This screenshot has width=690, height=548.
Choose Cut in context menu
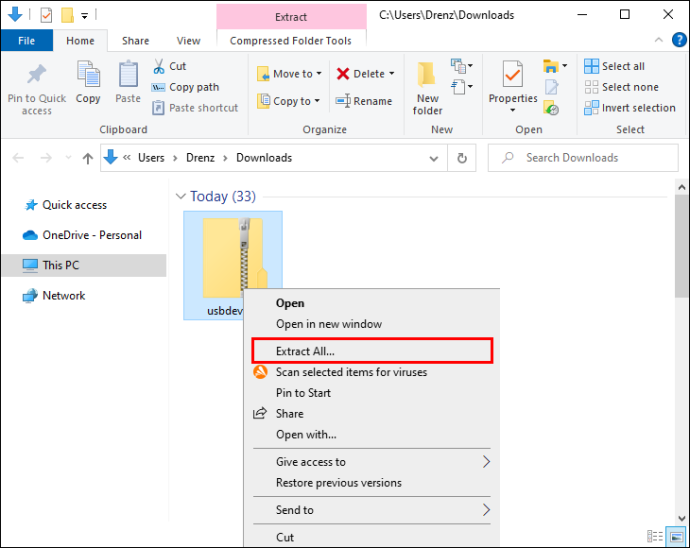tap(372, 537)
